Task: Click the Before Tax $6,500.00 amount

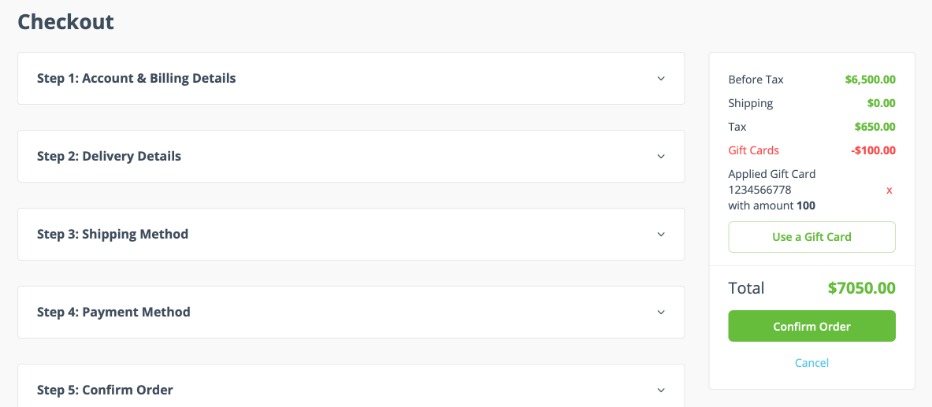Action: 869,80
